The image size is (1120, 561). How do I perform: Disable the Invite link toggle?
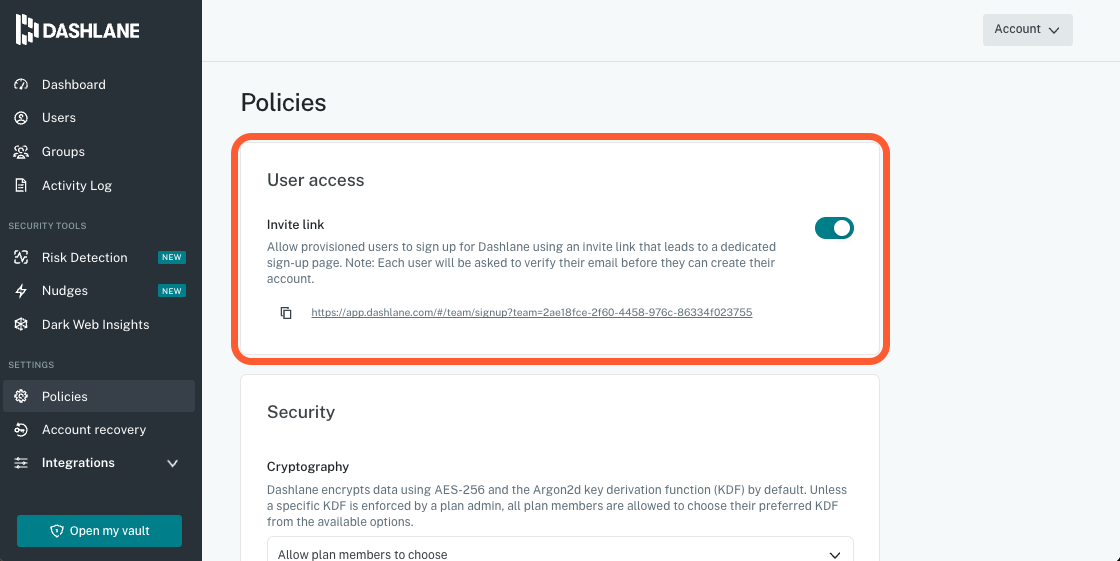point(834,228)
